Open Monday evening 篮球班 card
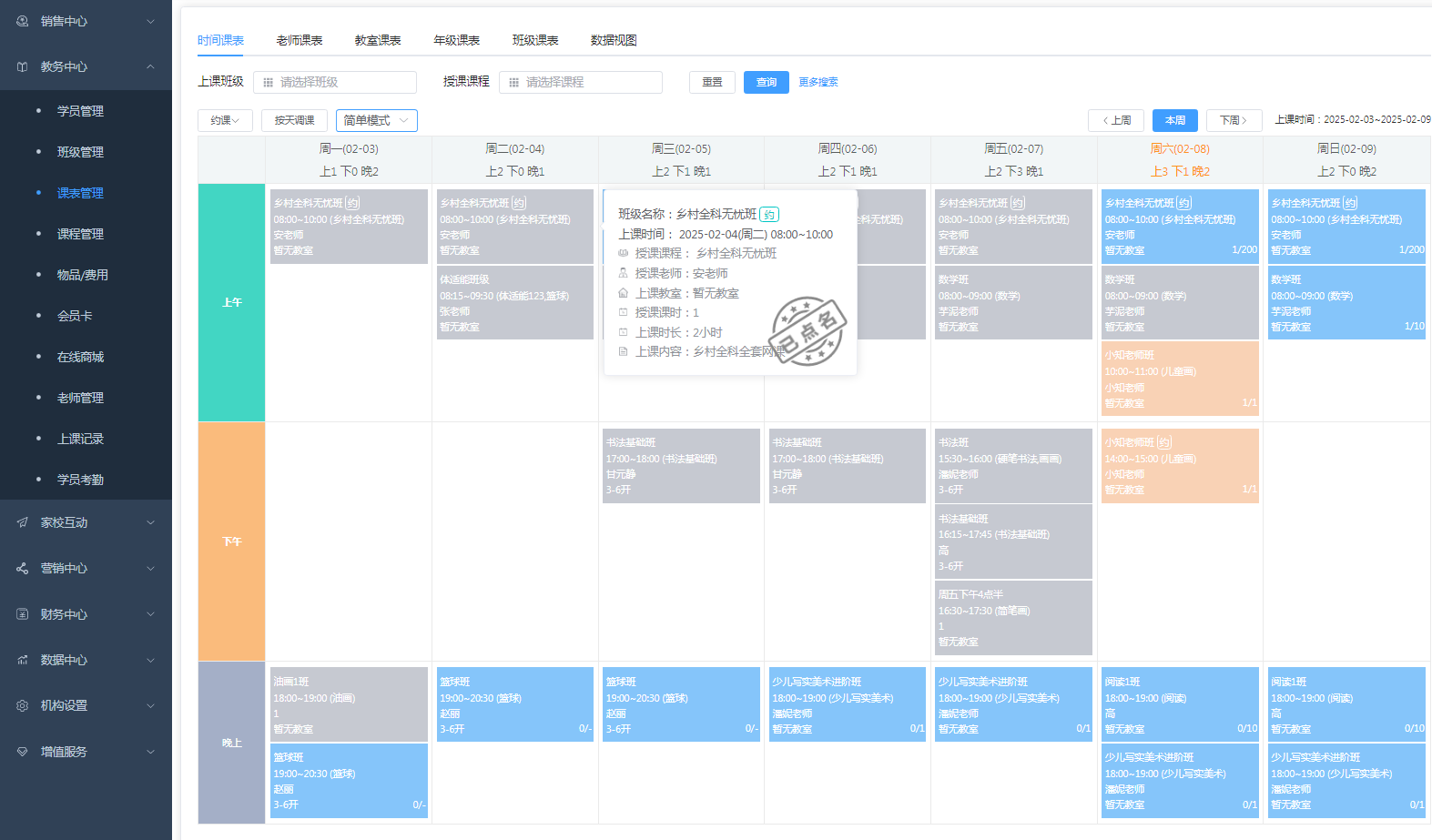1432x840 pixels. pyautogui.click(x=349, y=781)
